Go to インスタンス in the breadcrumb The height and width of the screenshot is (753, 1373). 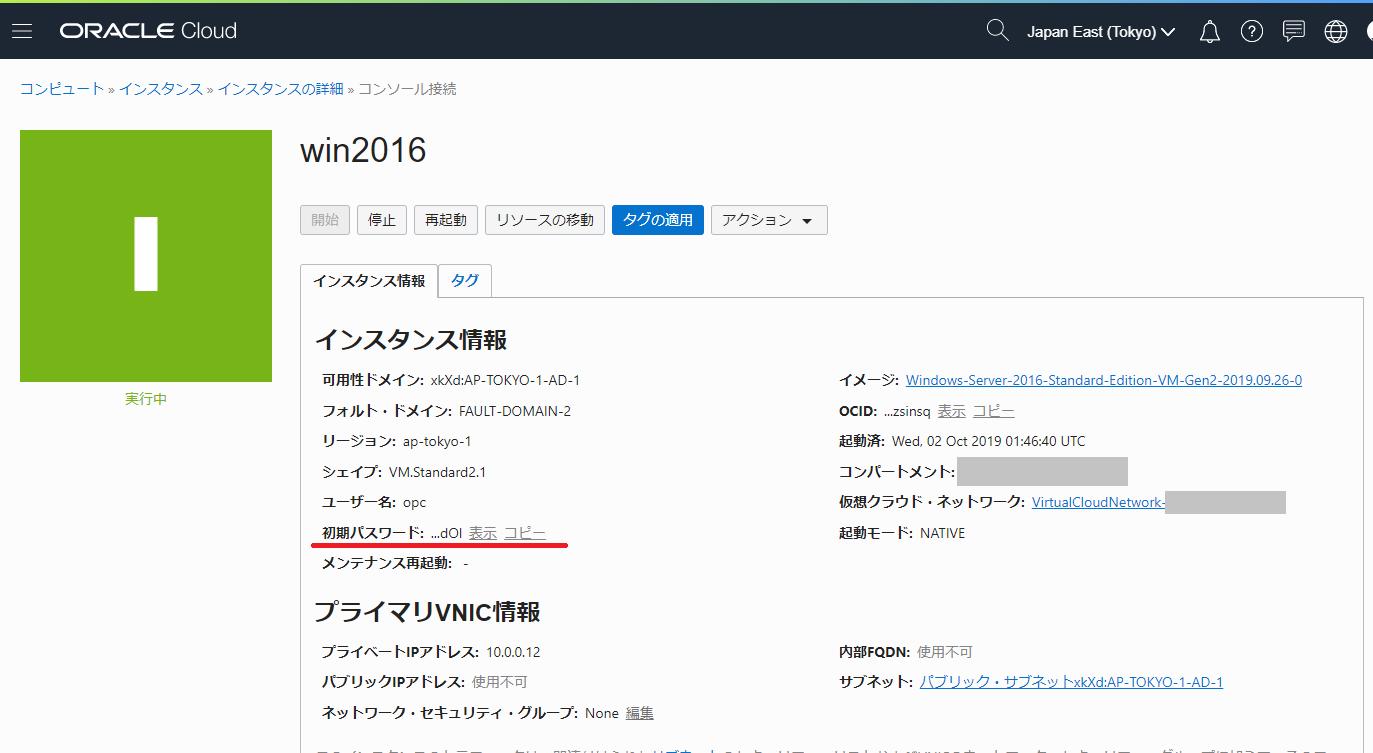tap(161, 89)
